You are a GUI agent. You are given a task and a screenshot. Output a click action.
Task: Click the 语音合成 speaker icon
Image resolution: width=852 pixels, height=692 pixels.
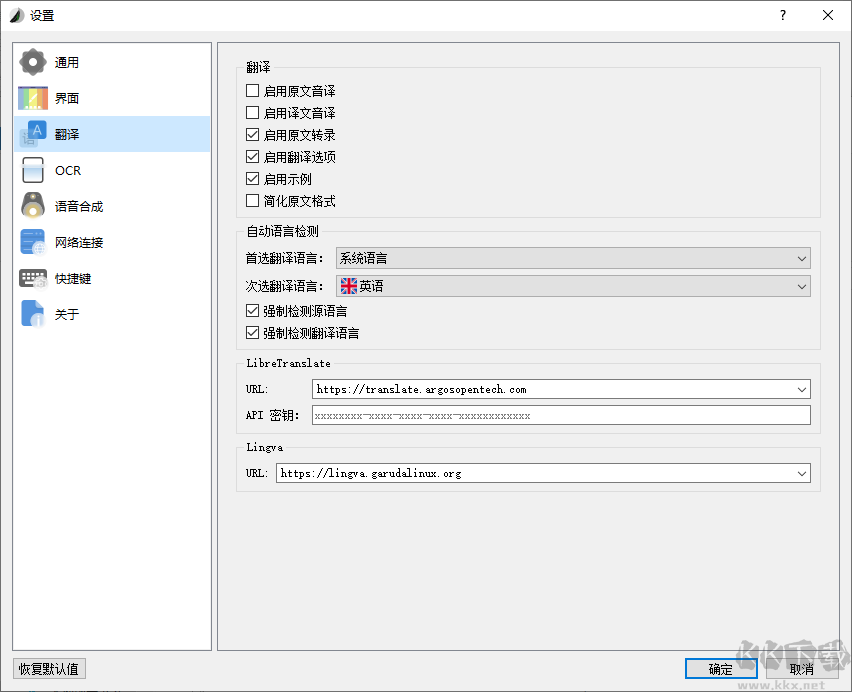[x=33, y=206]
